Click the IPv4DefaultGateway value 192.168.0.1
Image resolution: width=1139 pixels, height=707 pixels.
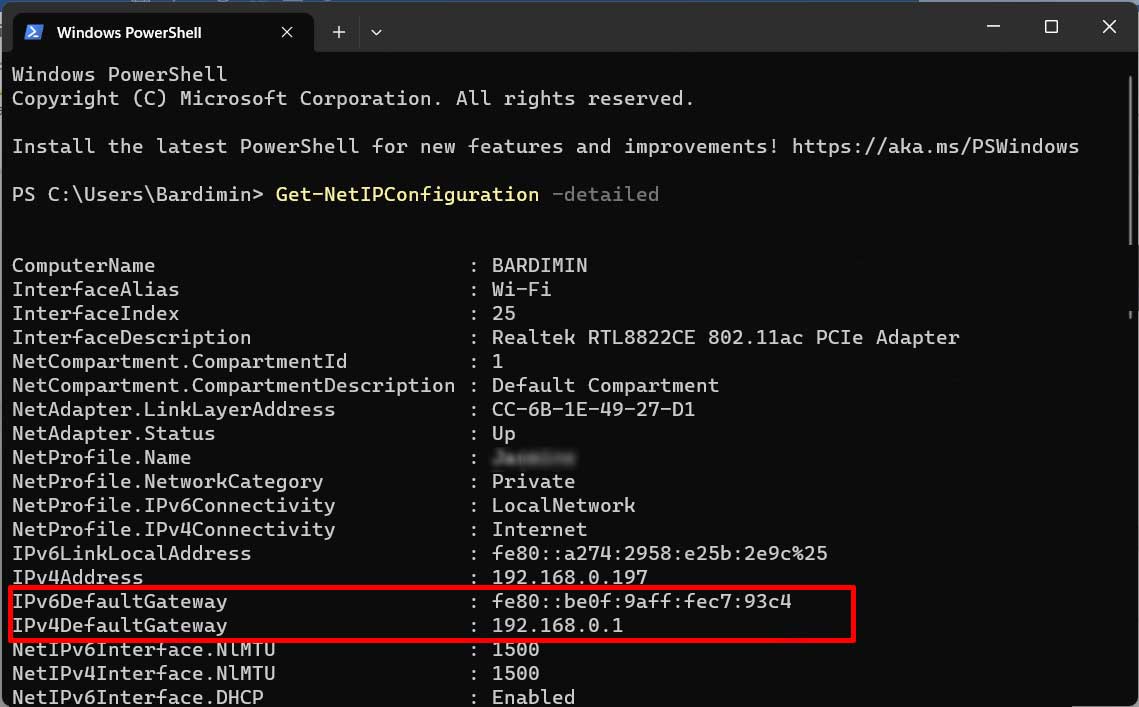557,626
